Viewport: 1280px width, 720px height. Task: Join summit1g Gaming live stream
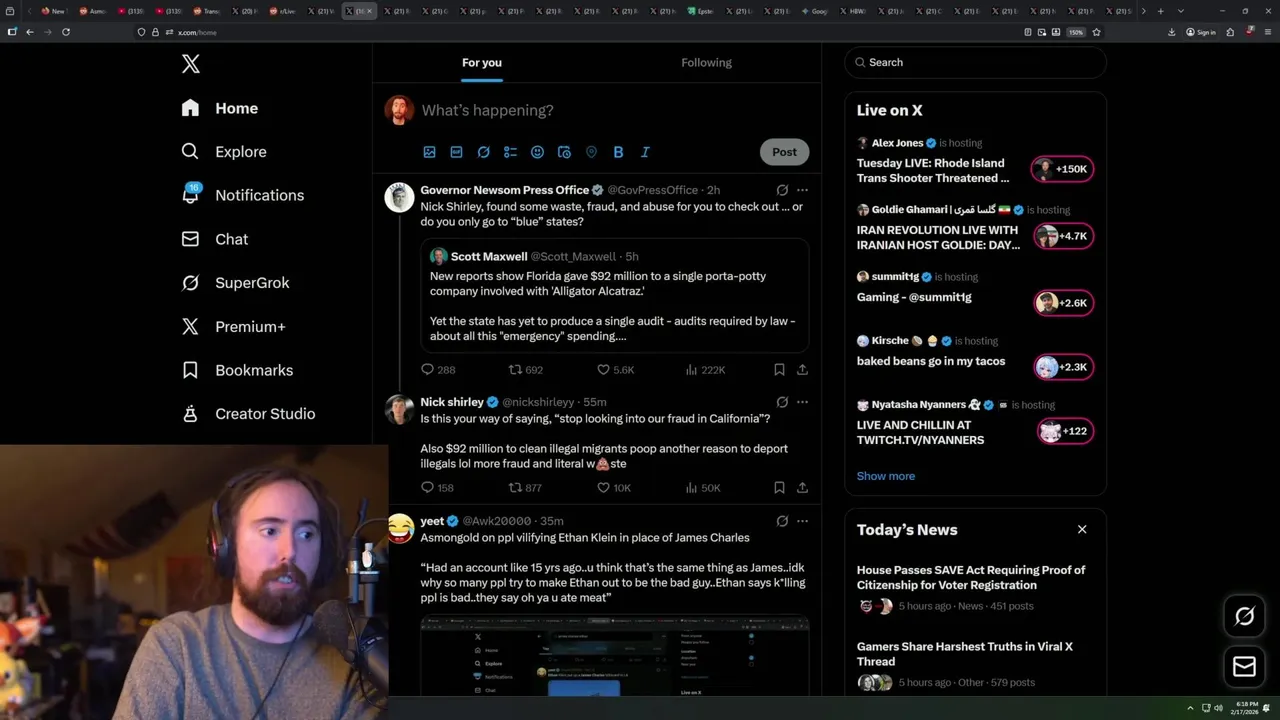coord(1063,303)
